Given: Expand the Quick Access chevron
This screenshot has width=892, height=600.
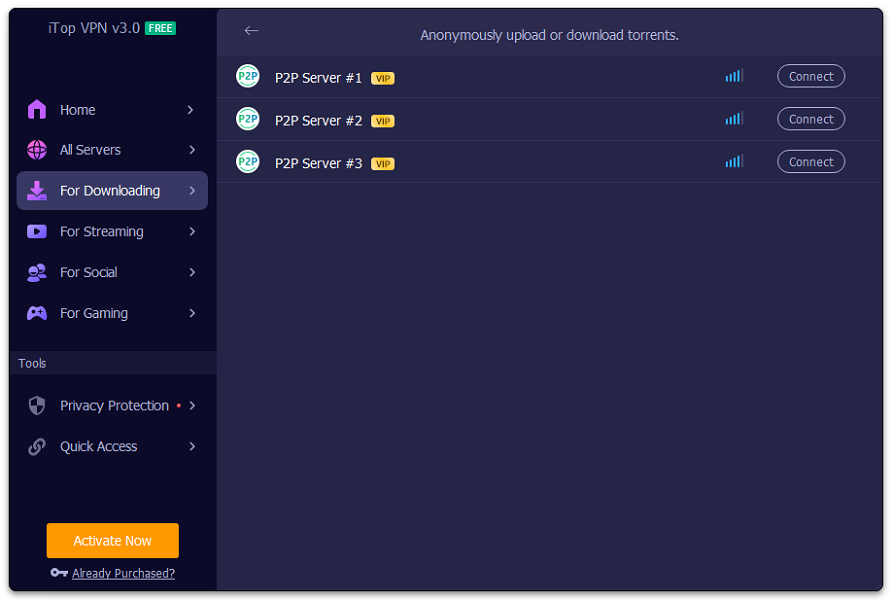Looking at the screenshot, I should pos(191,447).
